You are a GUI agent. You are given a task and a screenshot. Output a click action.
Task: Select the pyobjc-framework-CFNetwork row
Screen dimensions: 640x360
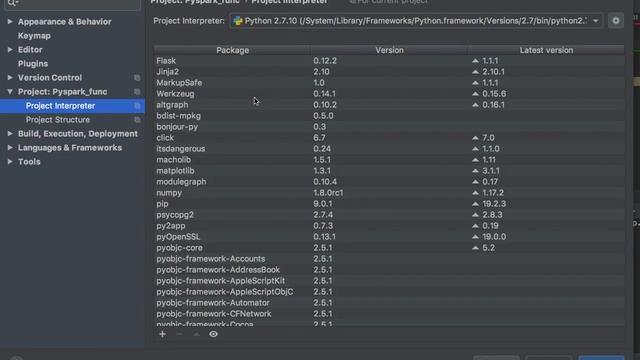(x=389, y=314)
